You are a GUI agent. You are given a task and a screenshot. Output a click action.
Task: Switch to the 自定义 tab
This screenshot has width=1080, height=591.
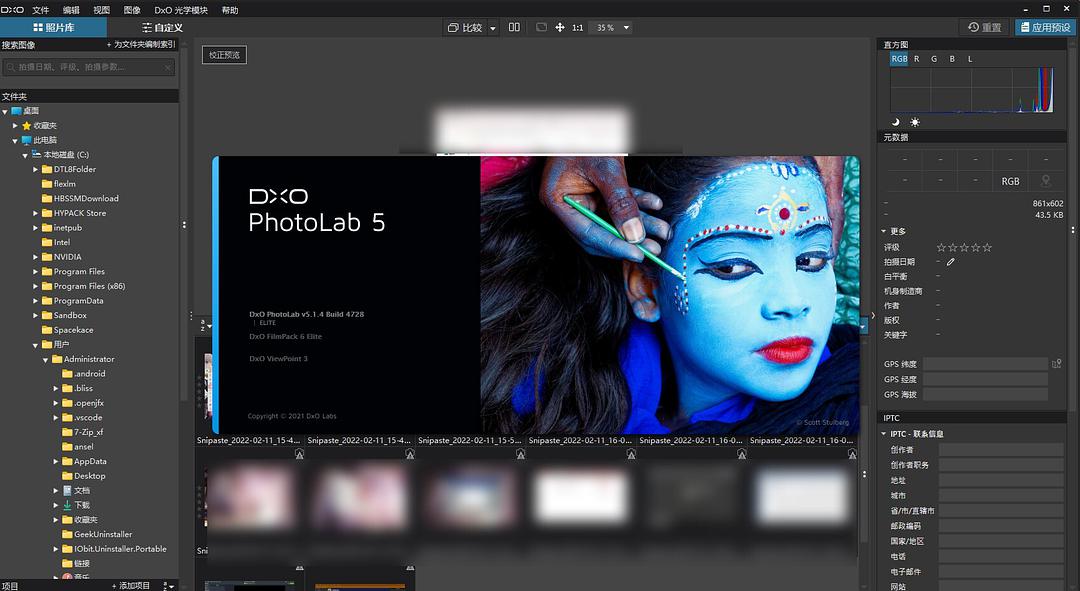pos(162,28)
